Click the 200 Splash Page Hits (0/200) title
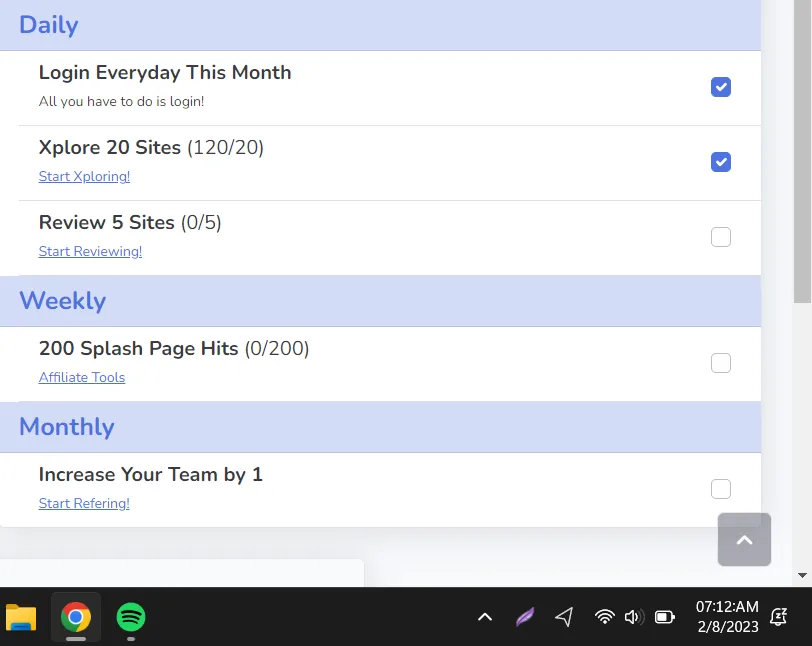This screenshot has height=646, width=812. coord(174,349)
